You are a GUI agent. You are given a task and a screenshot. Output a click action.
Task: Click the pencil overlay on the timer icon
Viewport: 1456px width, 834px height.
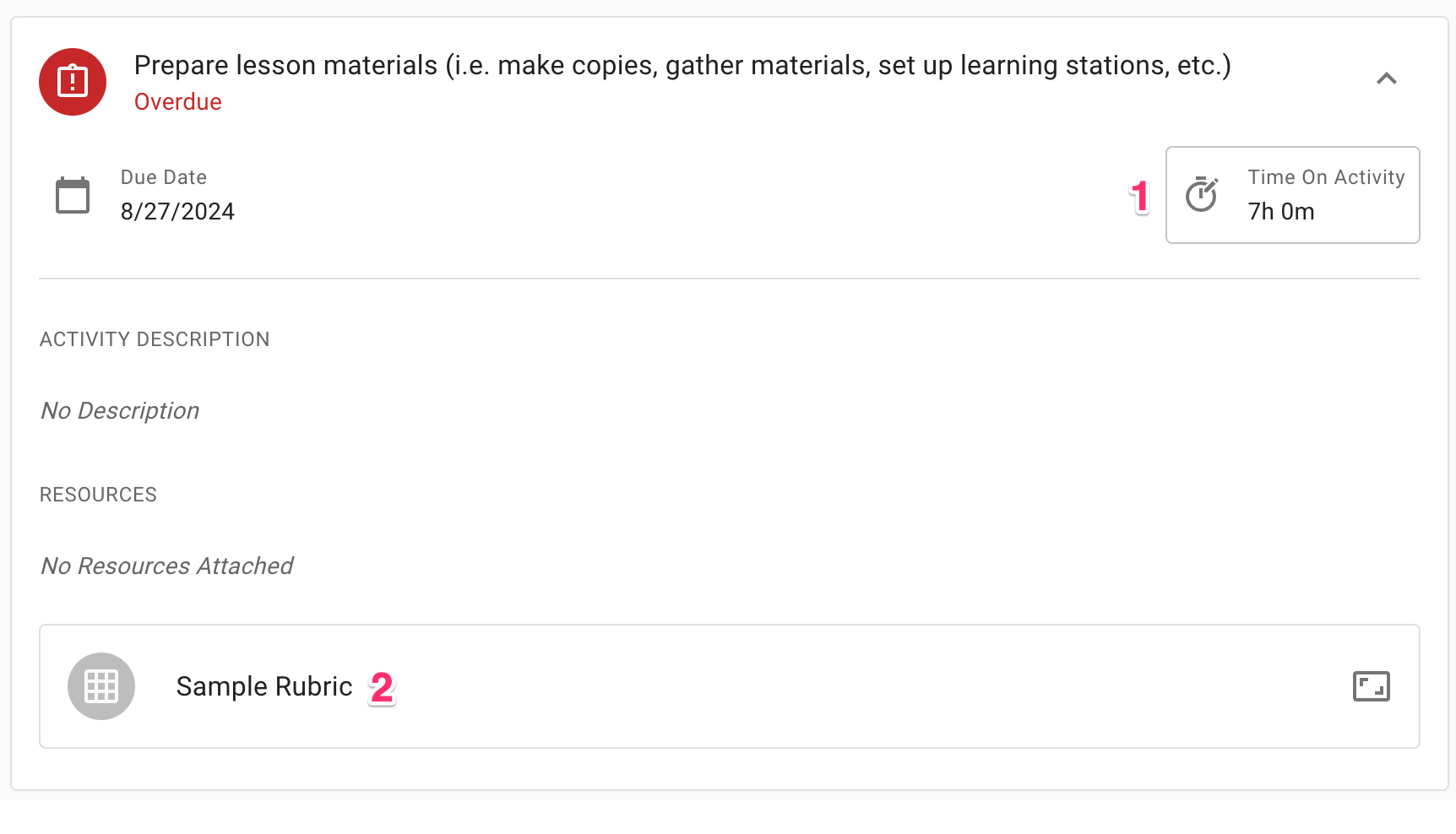(x=1211, y=185)
